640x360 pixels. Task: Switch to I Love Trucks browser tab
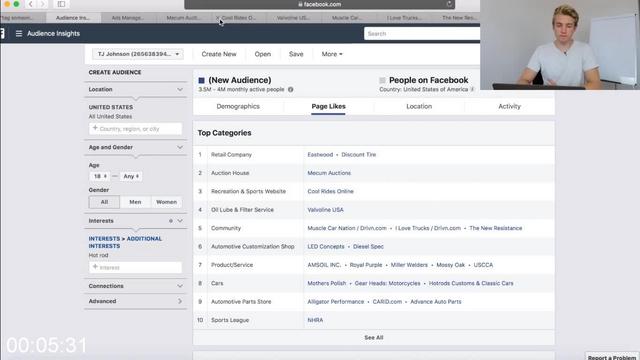point(404,18)
